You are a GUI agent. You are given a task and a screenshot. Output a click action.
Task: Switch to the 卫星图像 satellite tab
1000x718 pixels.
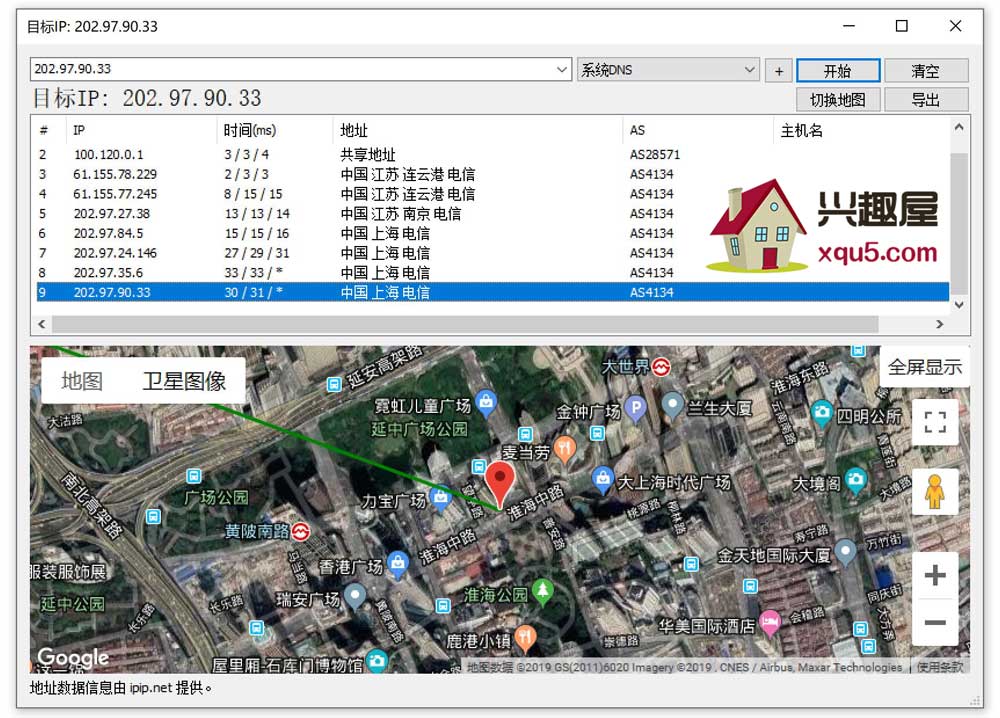coord(184,381)
